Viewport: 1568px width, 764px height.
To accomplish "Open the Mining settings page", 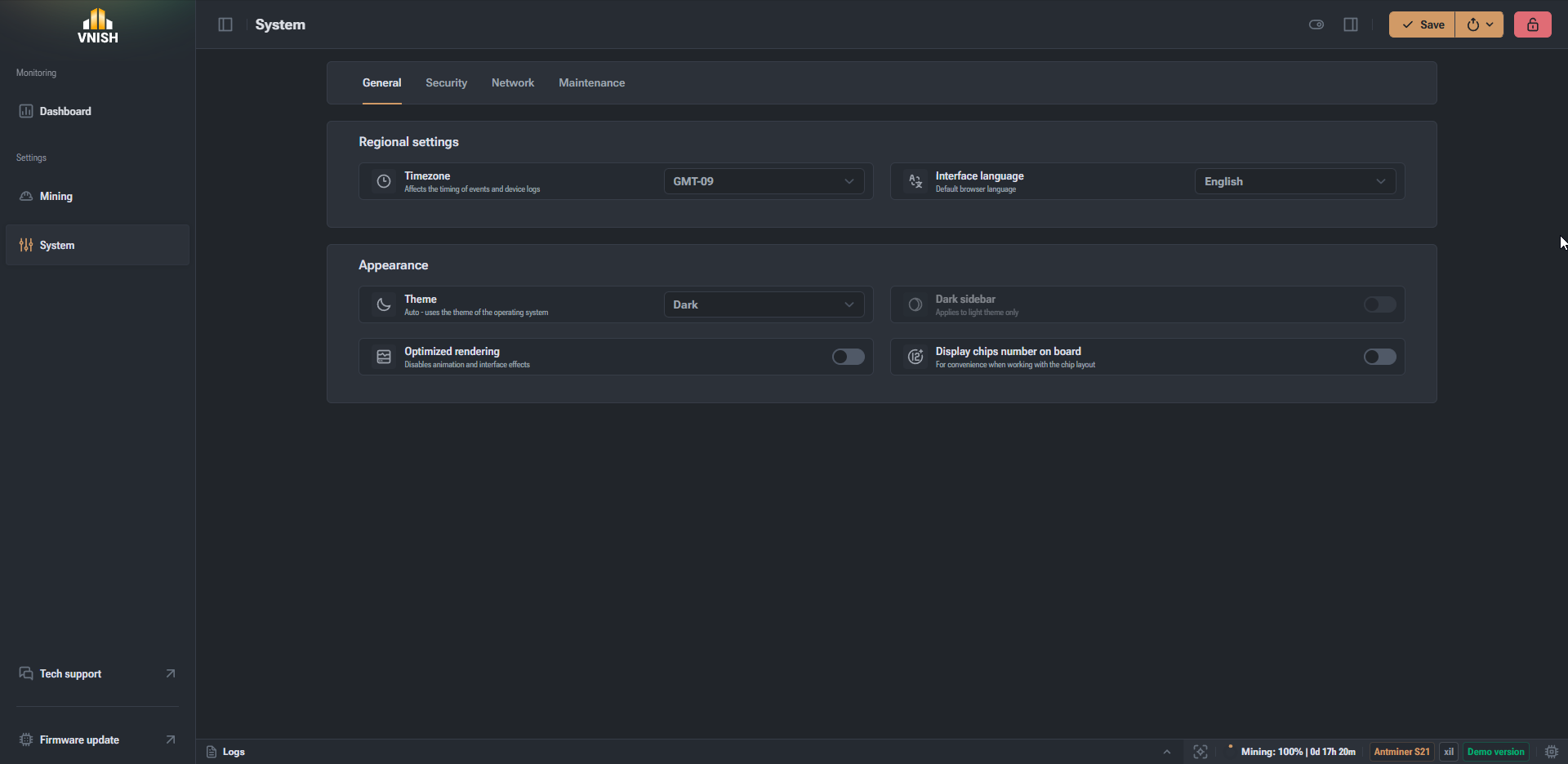I will point(97,196).
